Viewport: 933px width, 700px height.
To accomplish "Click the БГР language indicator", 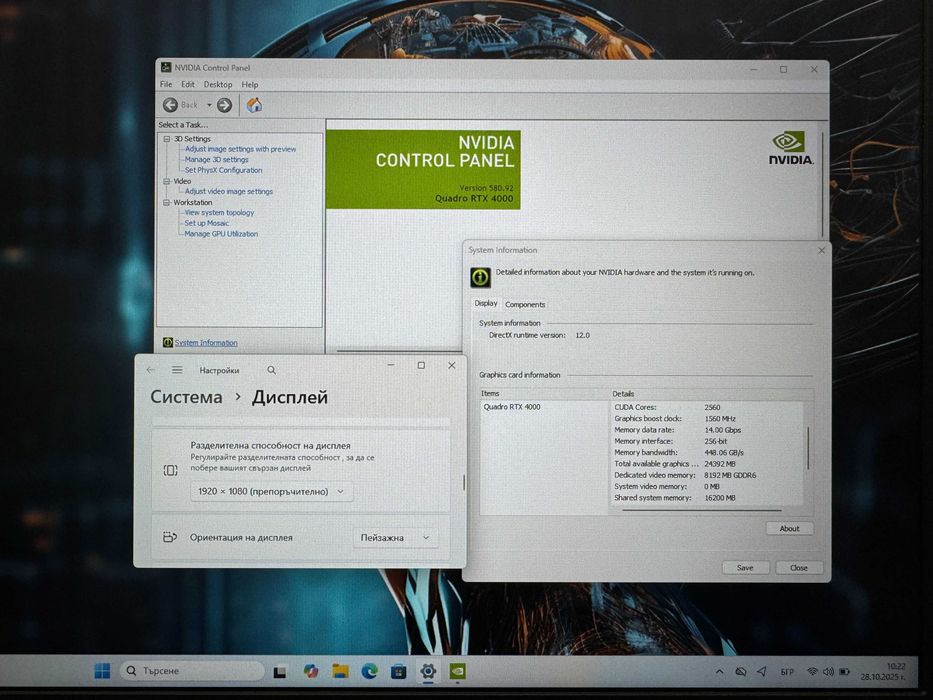I will (x=787, y=672).
